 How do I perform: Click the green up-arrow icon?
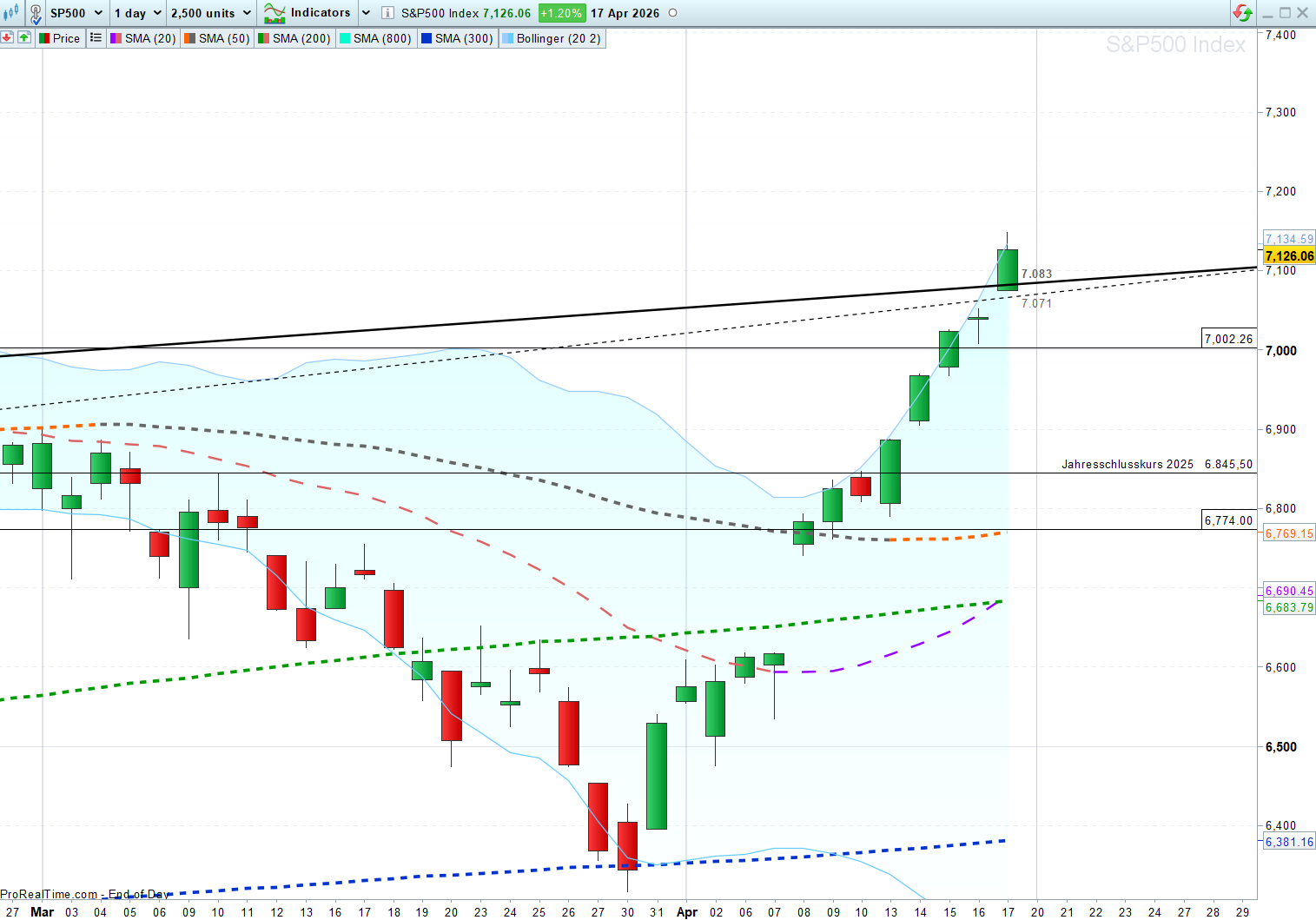(23, 37)
